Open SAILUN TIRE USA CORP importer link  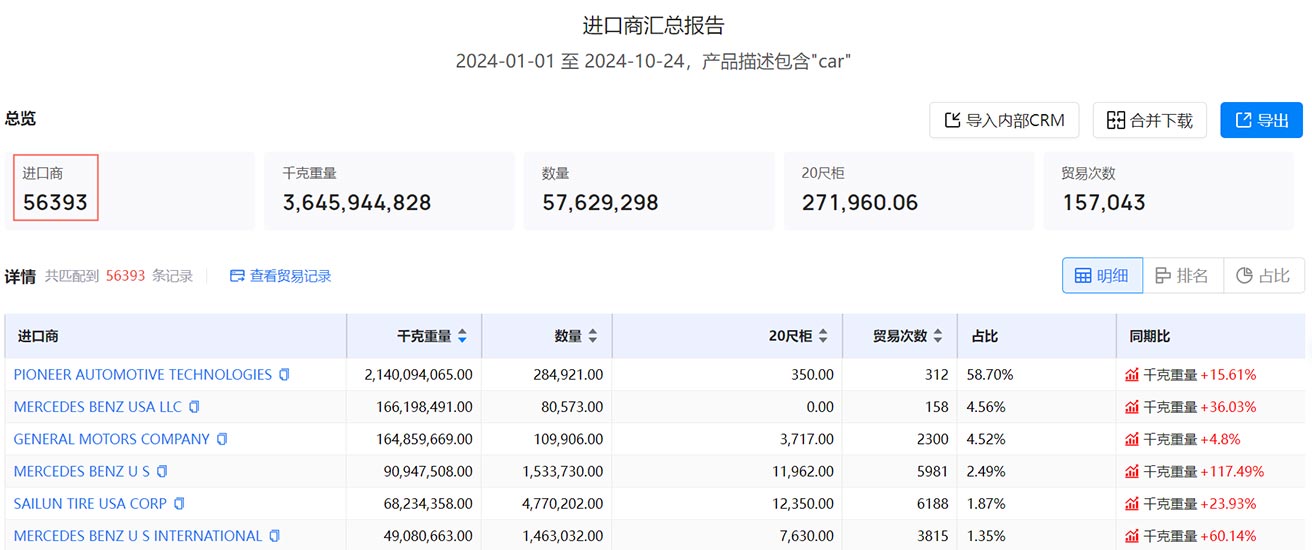point(90,503)
